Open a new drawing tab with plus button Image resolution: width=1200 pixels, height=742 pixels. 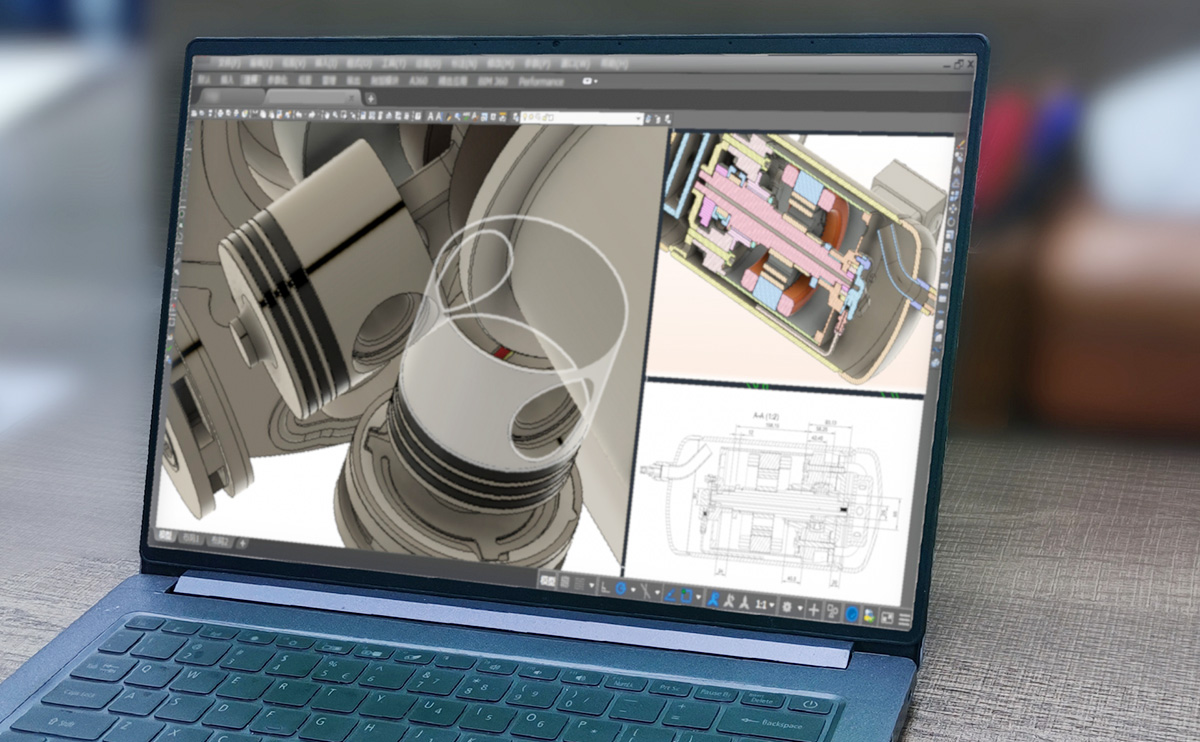coord(371,98)
